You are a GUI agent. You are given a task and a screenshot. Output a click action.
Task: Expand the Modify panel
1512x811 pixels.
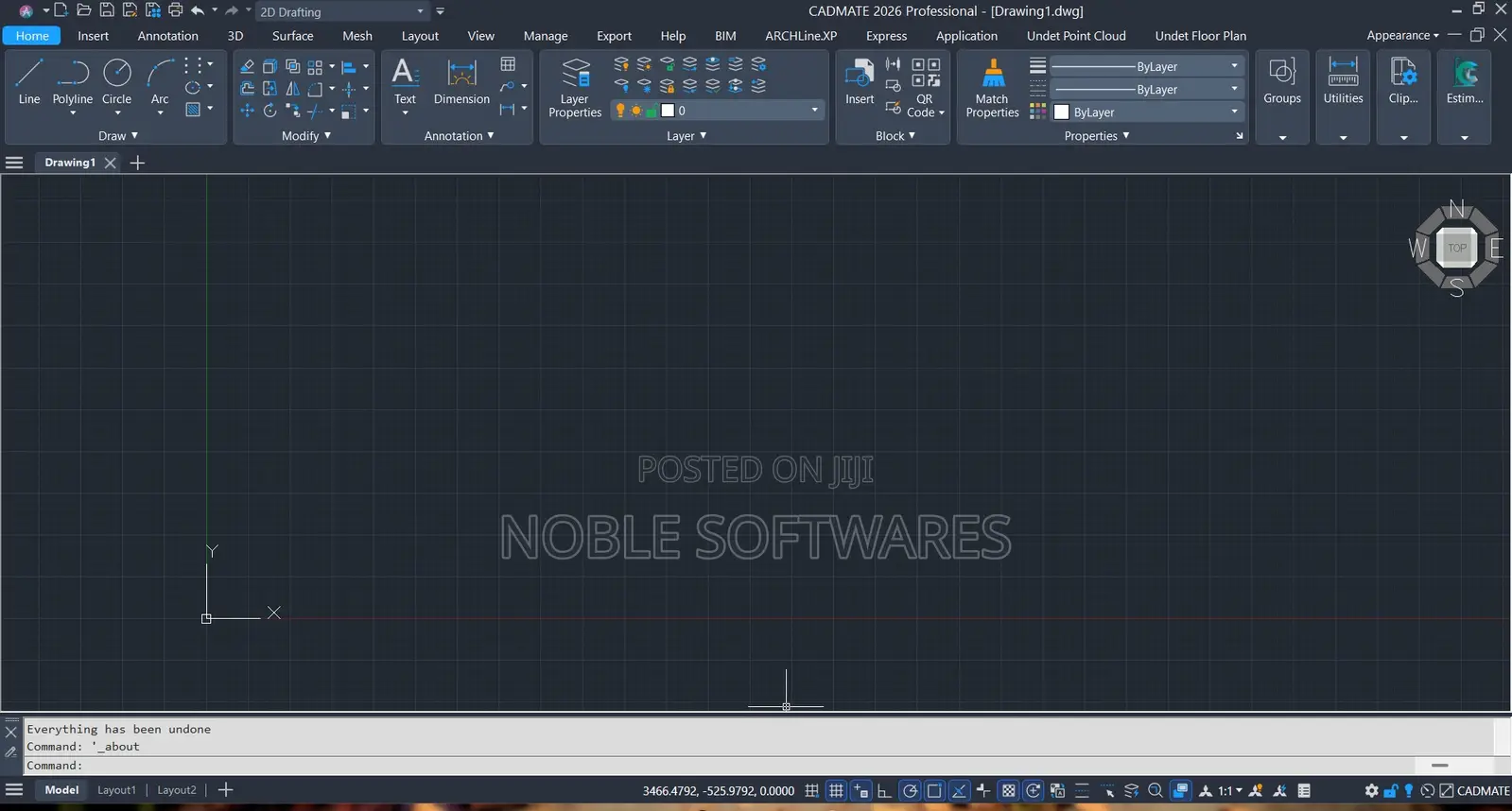(x=306, y=136)
